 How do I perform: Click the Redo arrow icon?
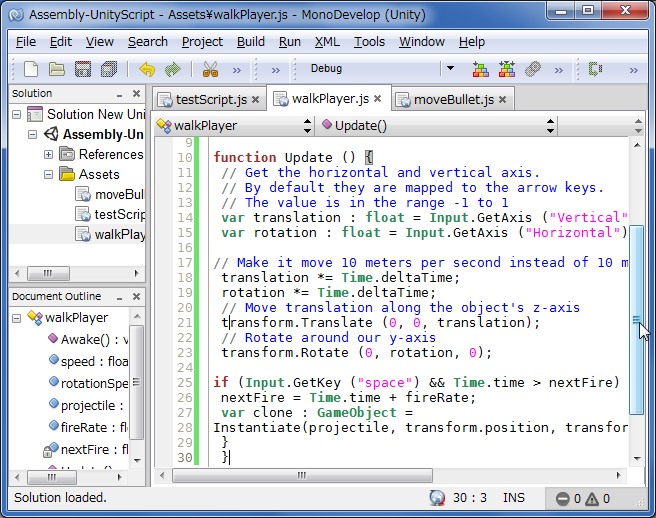[173, 69]
